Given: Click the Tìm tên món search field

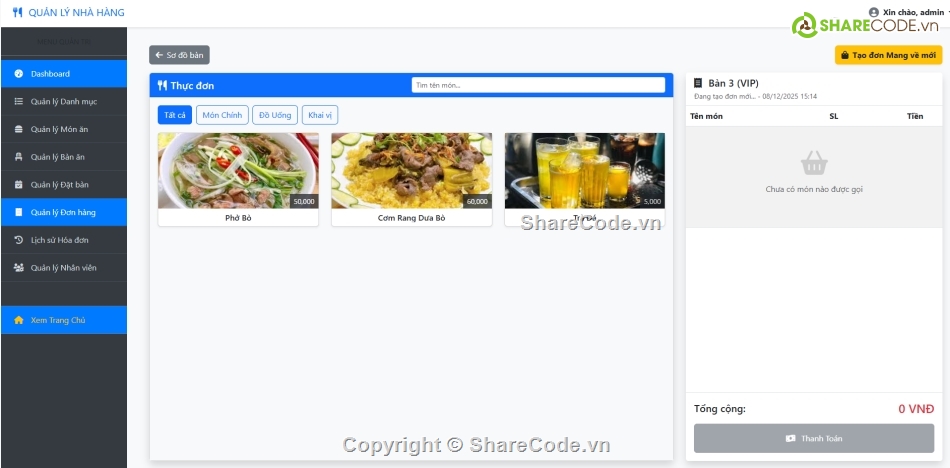Looking at the screenshot, I should click(538, 85).
